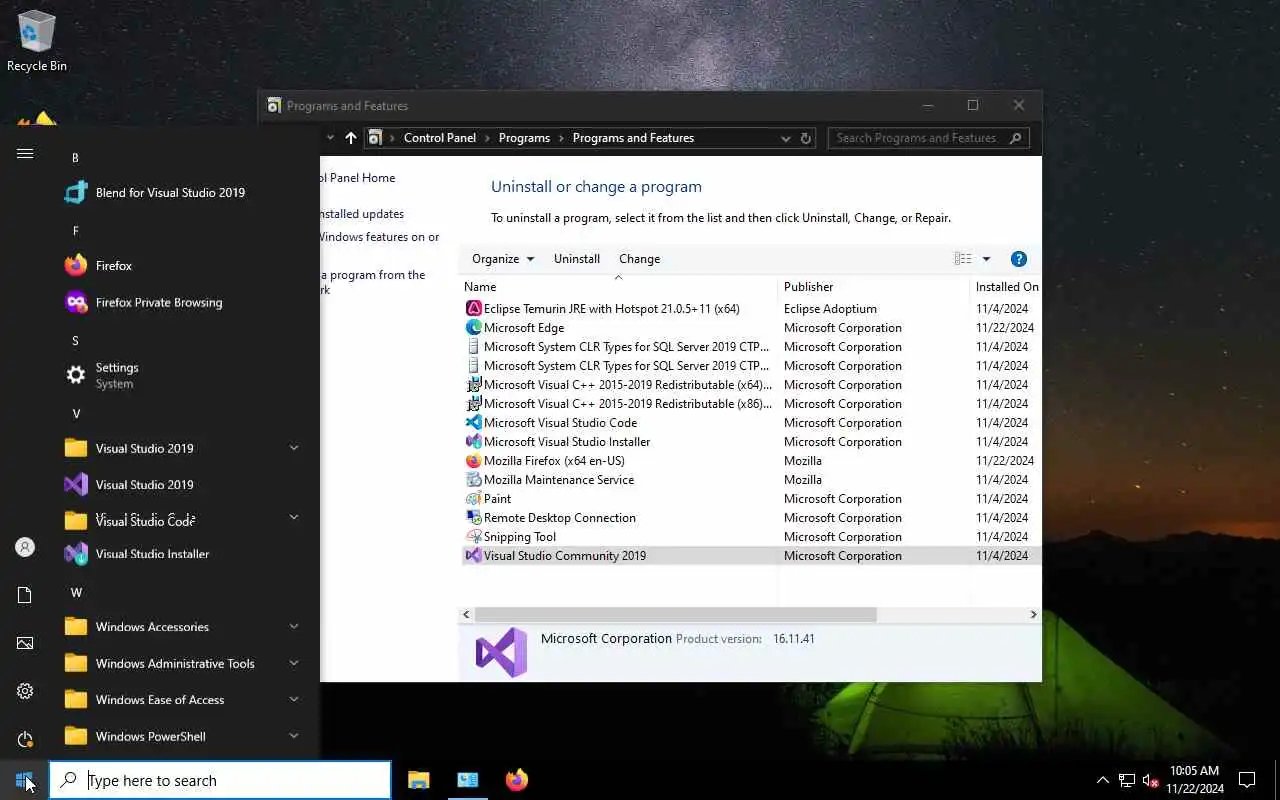The height and width of the screenshot is (800, 1280).
Task: Open Control Panel Home link
Action: tap(358, 178)
